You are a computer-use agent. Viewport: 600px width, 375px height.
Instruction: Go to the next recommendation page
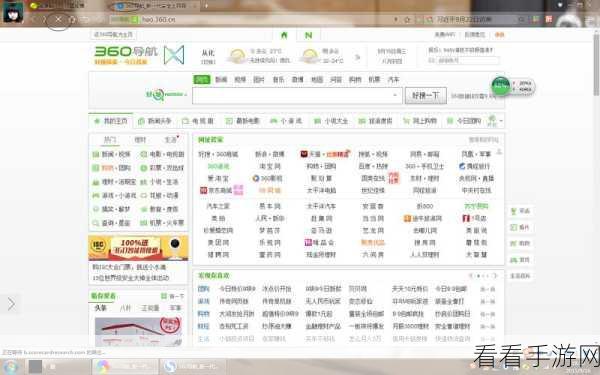click(x=495, y=276)
